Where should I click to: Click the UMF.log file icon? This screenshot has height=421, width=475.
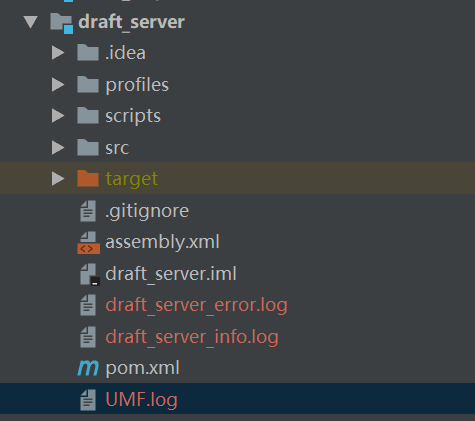[x=88, y=400]
